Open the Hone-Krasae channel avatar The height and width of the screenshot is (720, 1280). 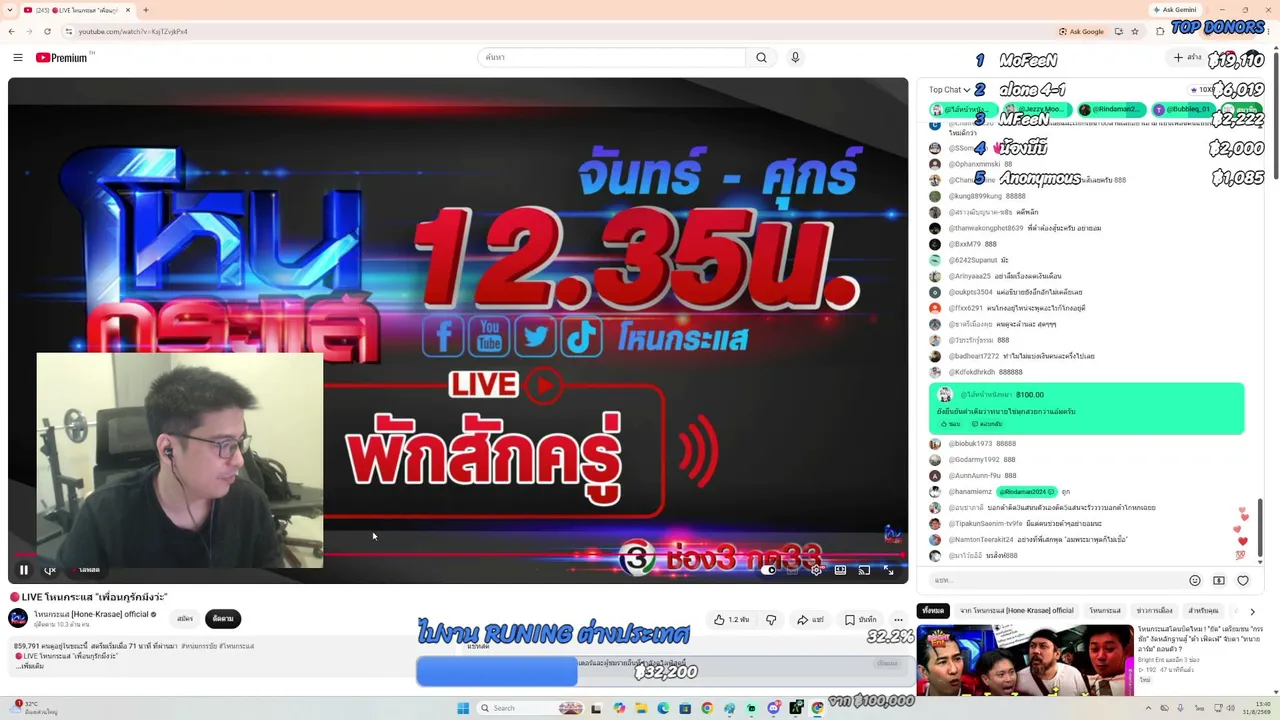tap(18, 618)
